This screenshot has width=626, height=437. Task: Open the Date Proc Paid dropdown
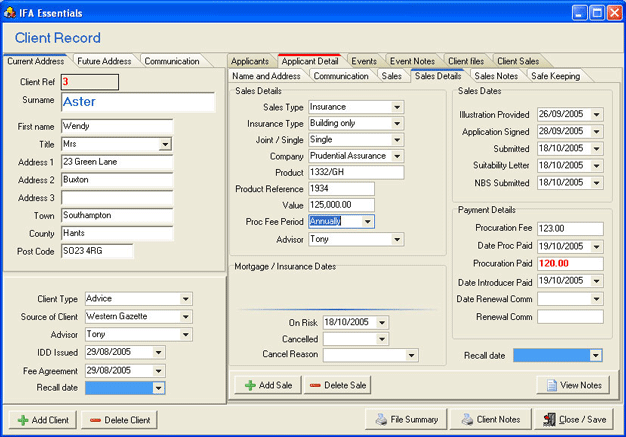(x=596, y=247)
